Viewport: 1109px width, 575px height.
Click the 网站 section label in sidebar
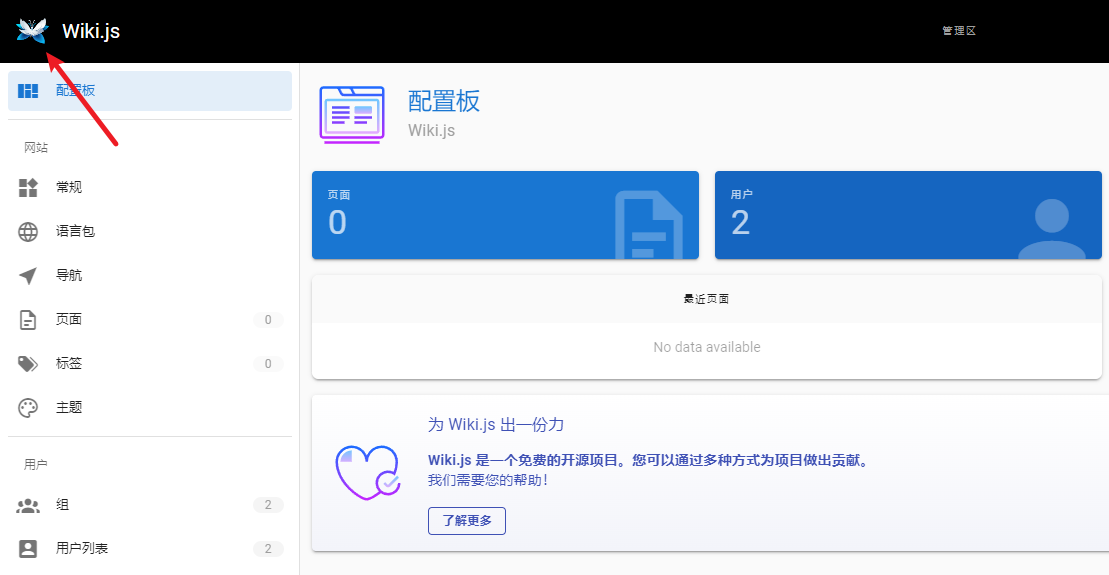[x=36, y=148]
